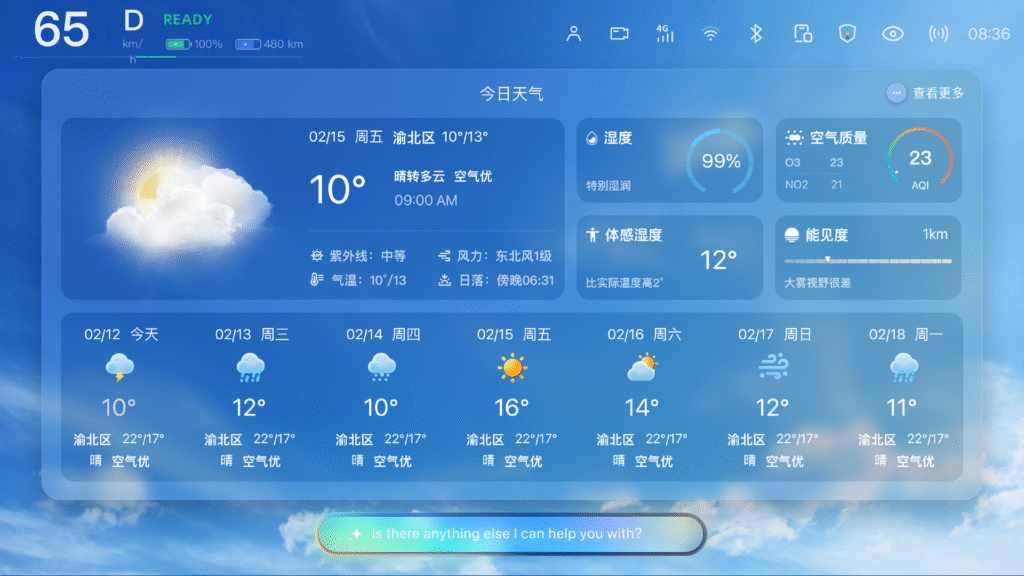Tap the 16° forecast for 周五
1024x576 pixels.
tap(511, 408)
